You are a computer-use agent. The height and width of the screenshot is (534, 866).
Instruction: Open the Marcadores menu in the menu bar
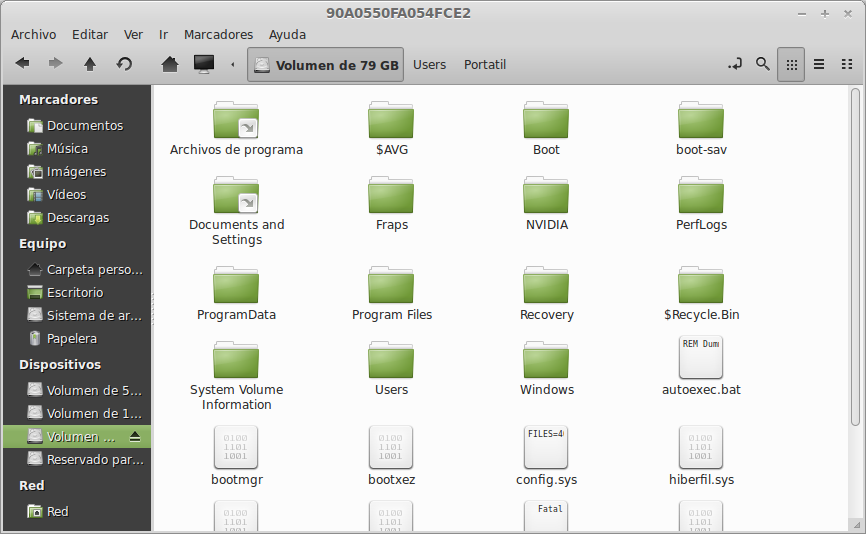coord(218,34)
